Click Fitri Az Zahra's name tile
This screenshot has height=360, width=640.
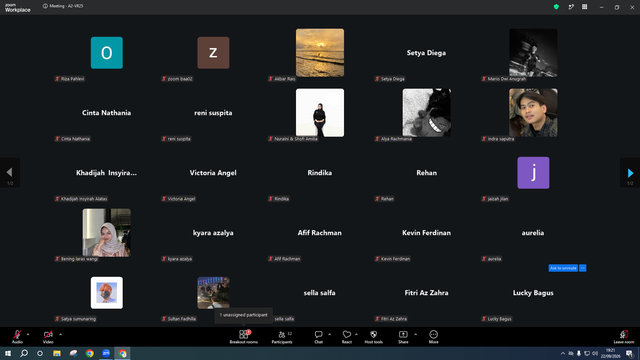[427, 293]
